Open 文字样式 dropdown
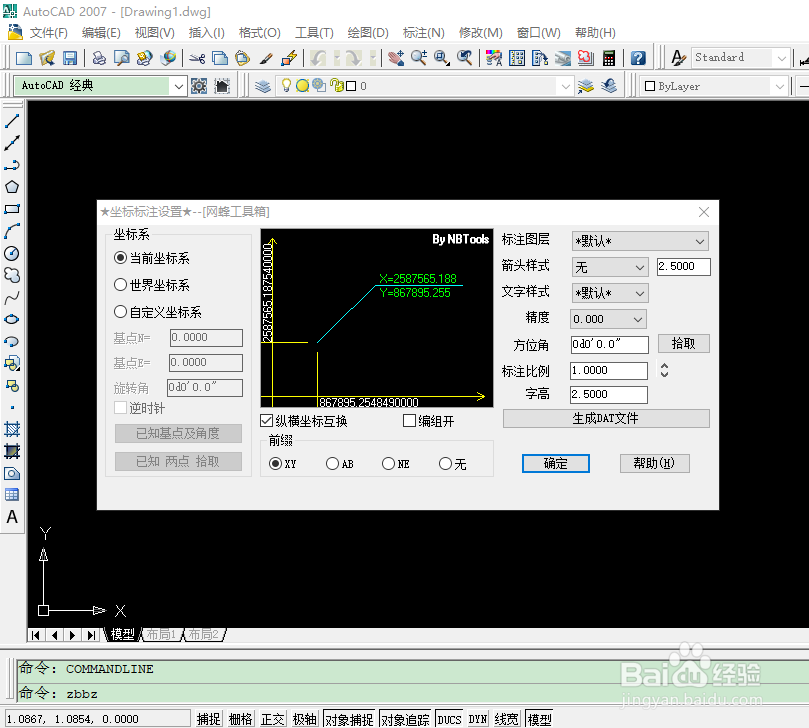809x728 pixels. (x=610, y=293)
